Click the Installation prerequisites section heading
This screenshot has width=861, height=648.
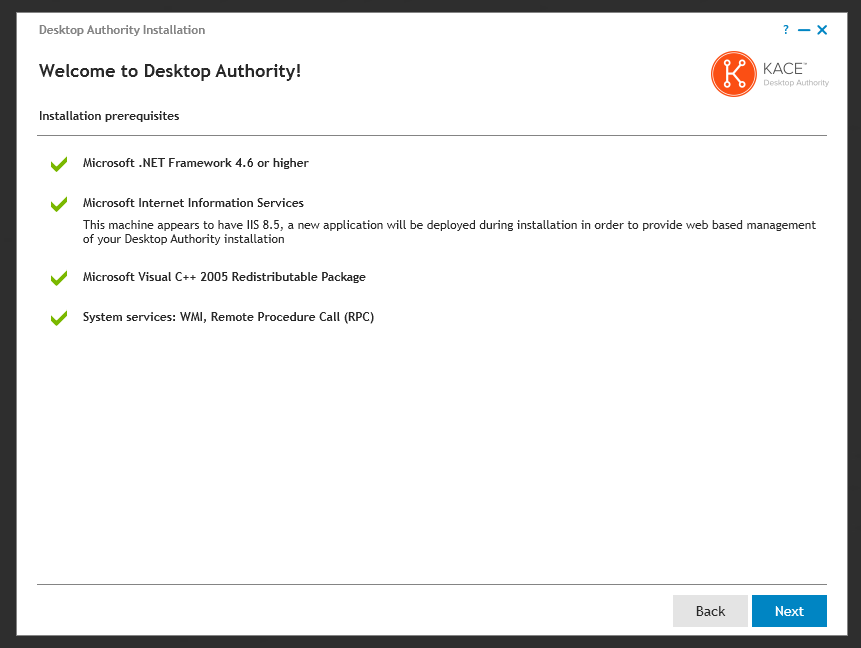coord(109,116)
